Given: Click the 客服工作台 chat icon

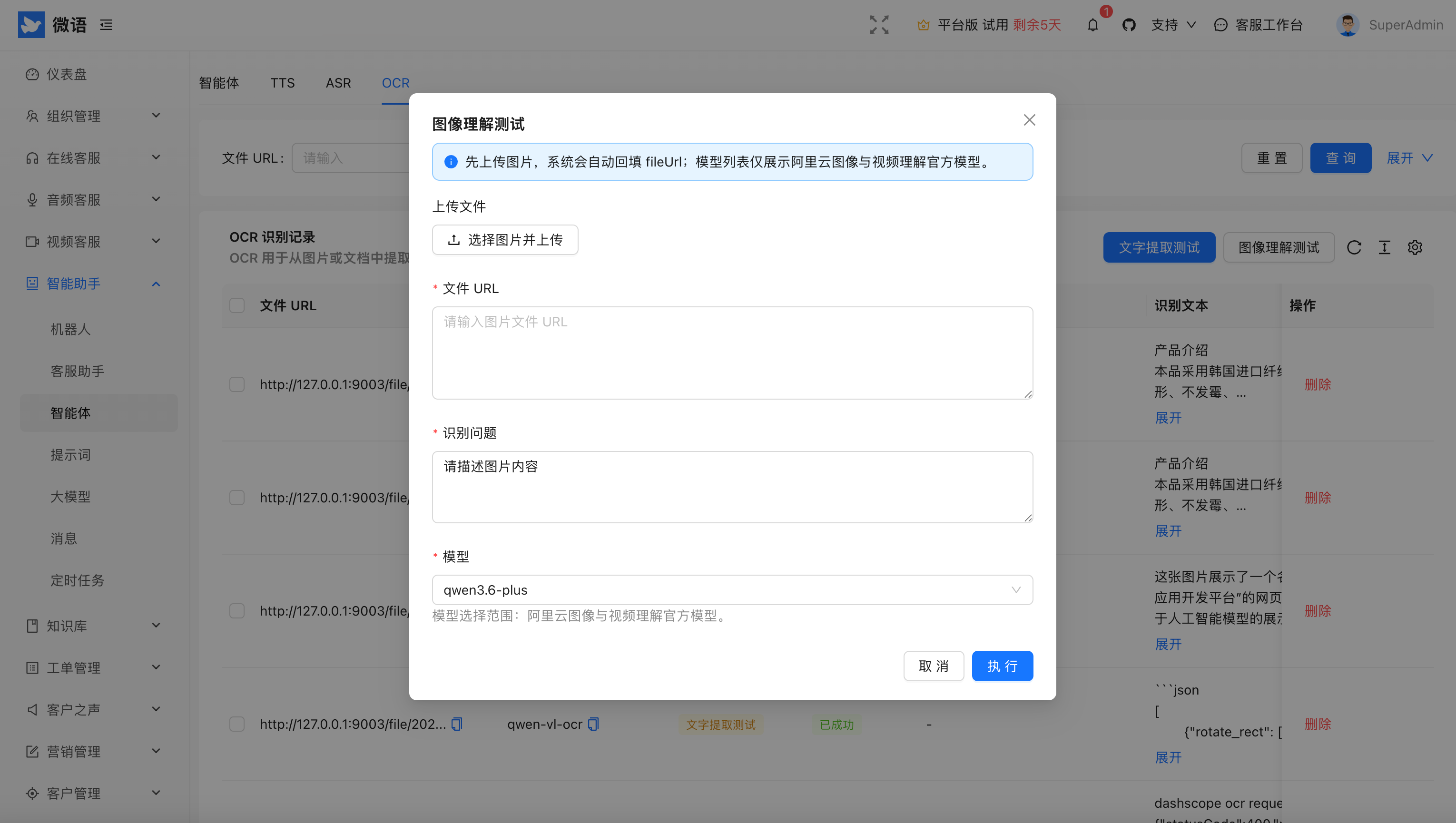Looking at the screenshot, I should click(x=1220, y=25).
